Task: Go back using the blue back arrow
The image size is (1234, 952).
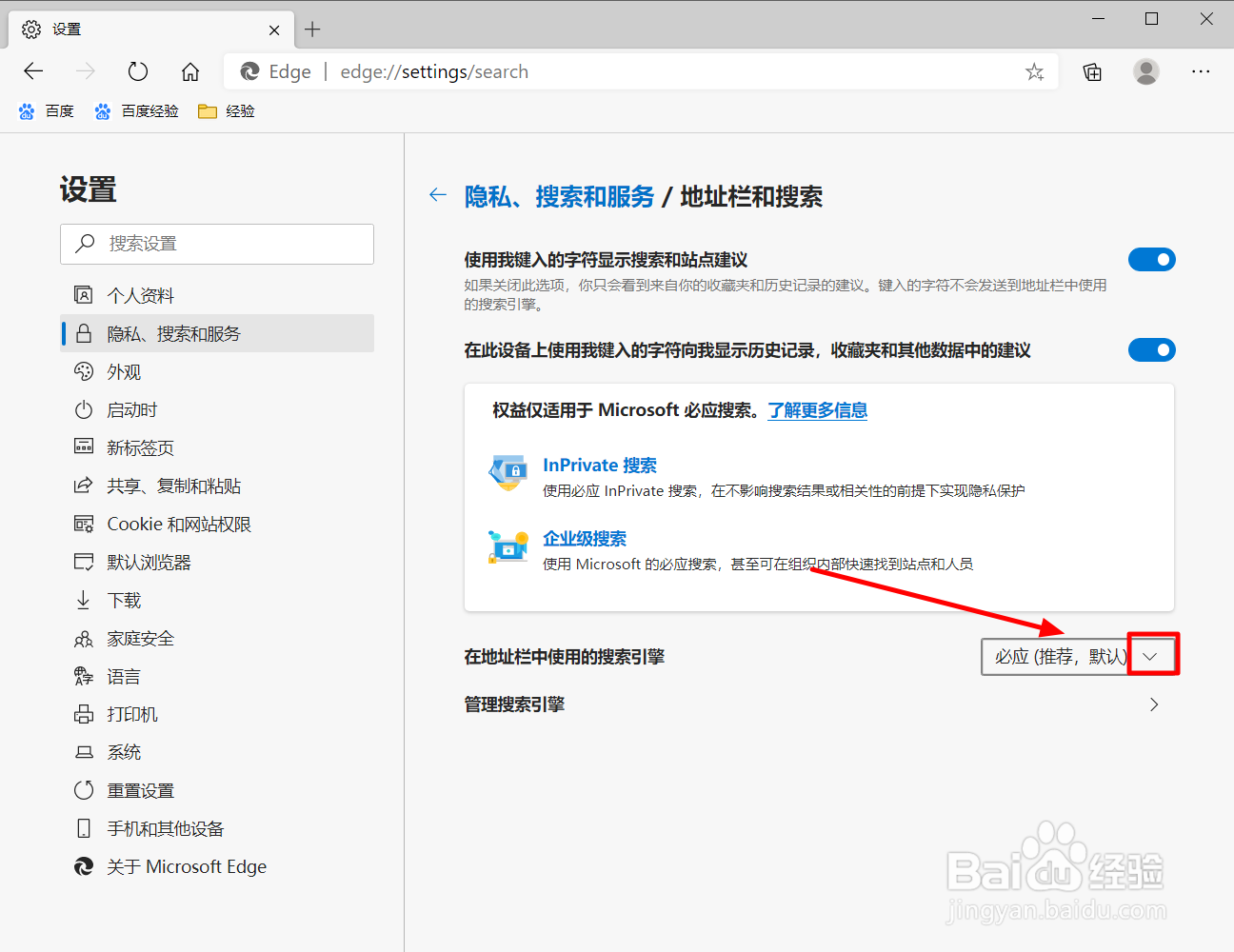Action: (437, 195)
